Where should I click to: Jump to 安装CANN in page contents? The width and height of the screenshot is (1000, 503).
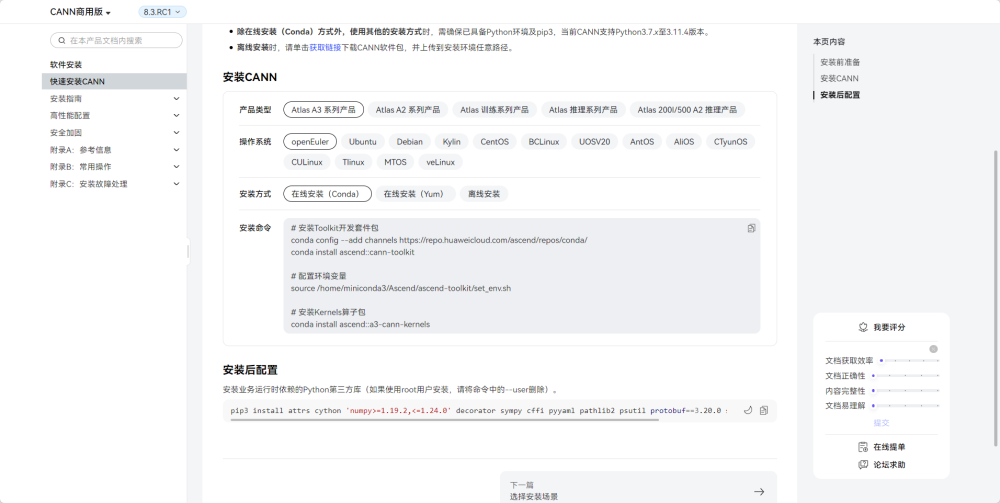coord(839,78)
